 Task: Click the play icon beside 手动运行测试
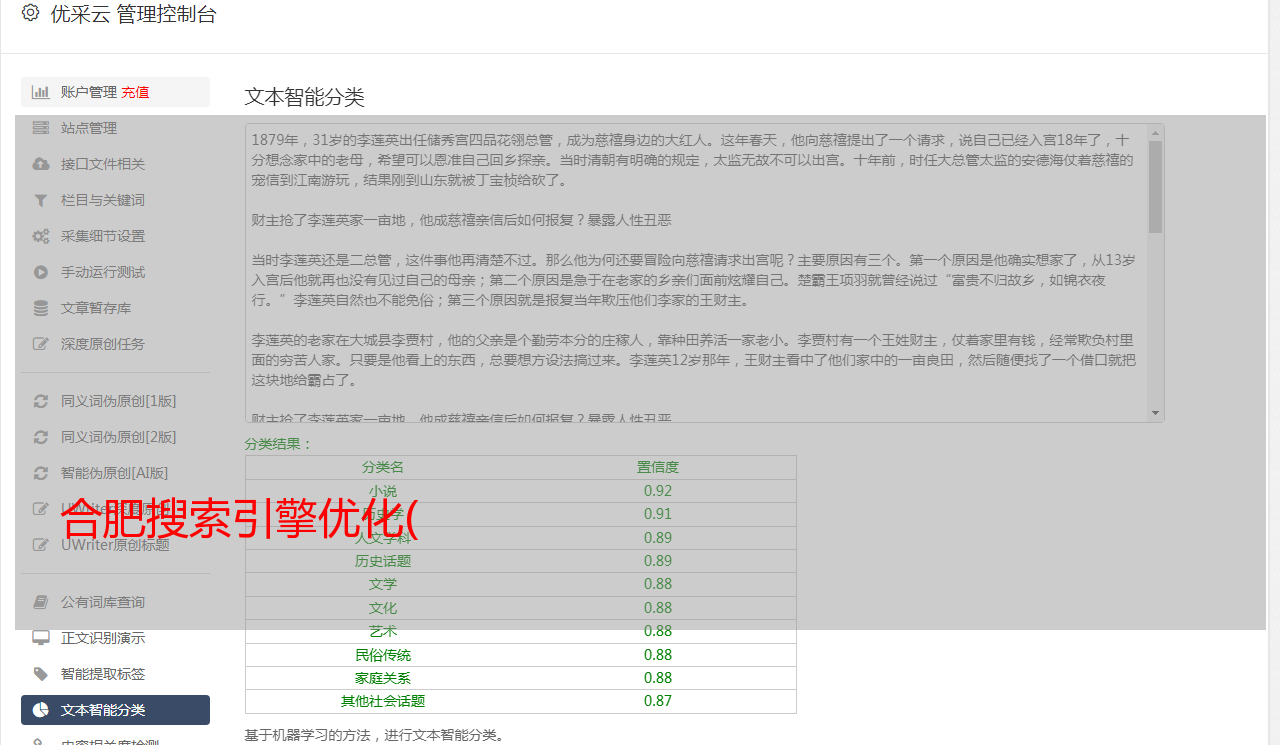[40, 272]
